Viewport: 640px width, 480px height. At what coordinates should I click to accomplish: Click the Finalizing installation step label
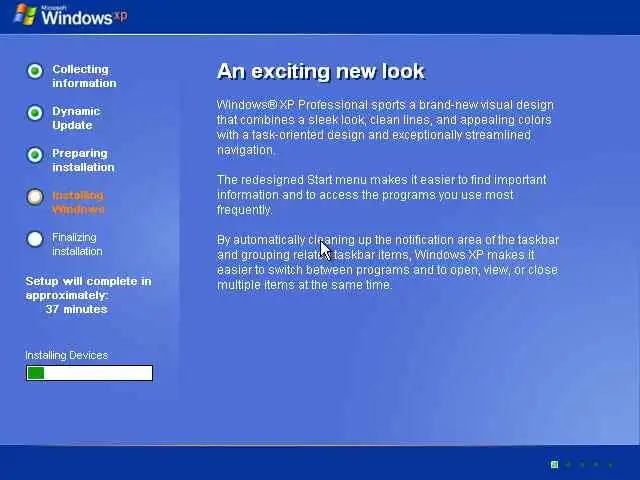77,244
